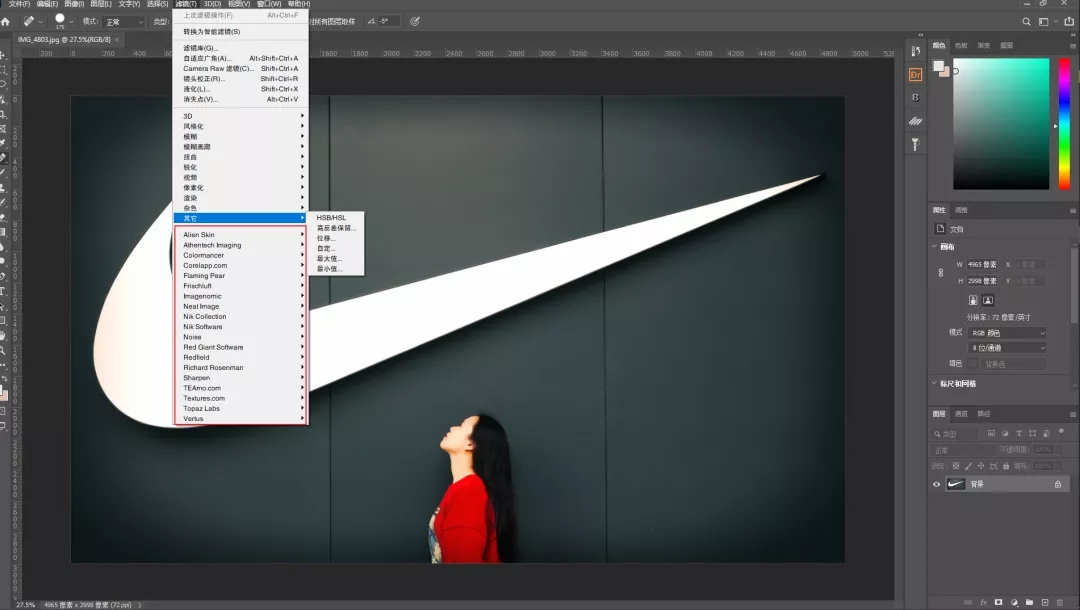Filter layers by adjustment layer icon

tap(1005, 434)
